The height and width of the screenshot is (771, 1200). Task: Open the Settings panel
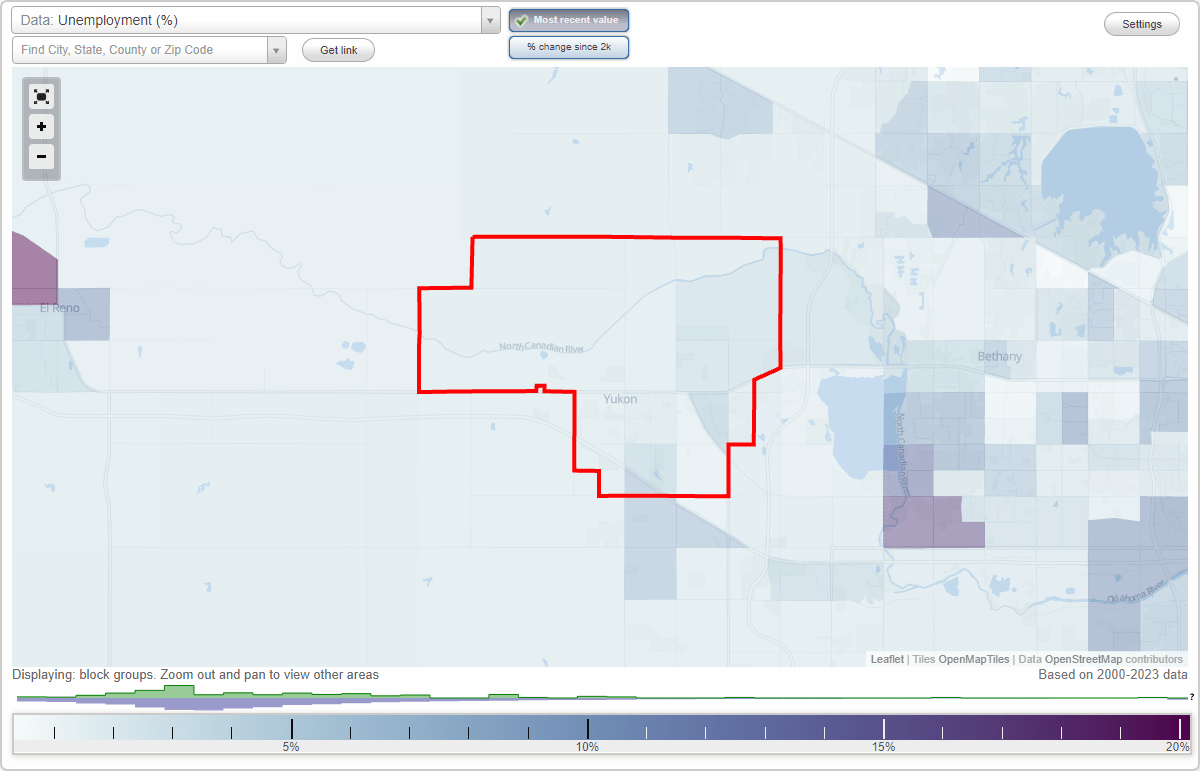(1141, 23)
